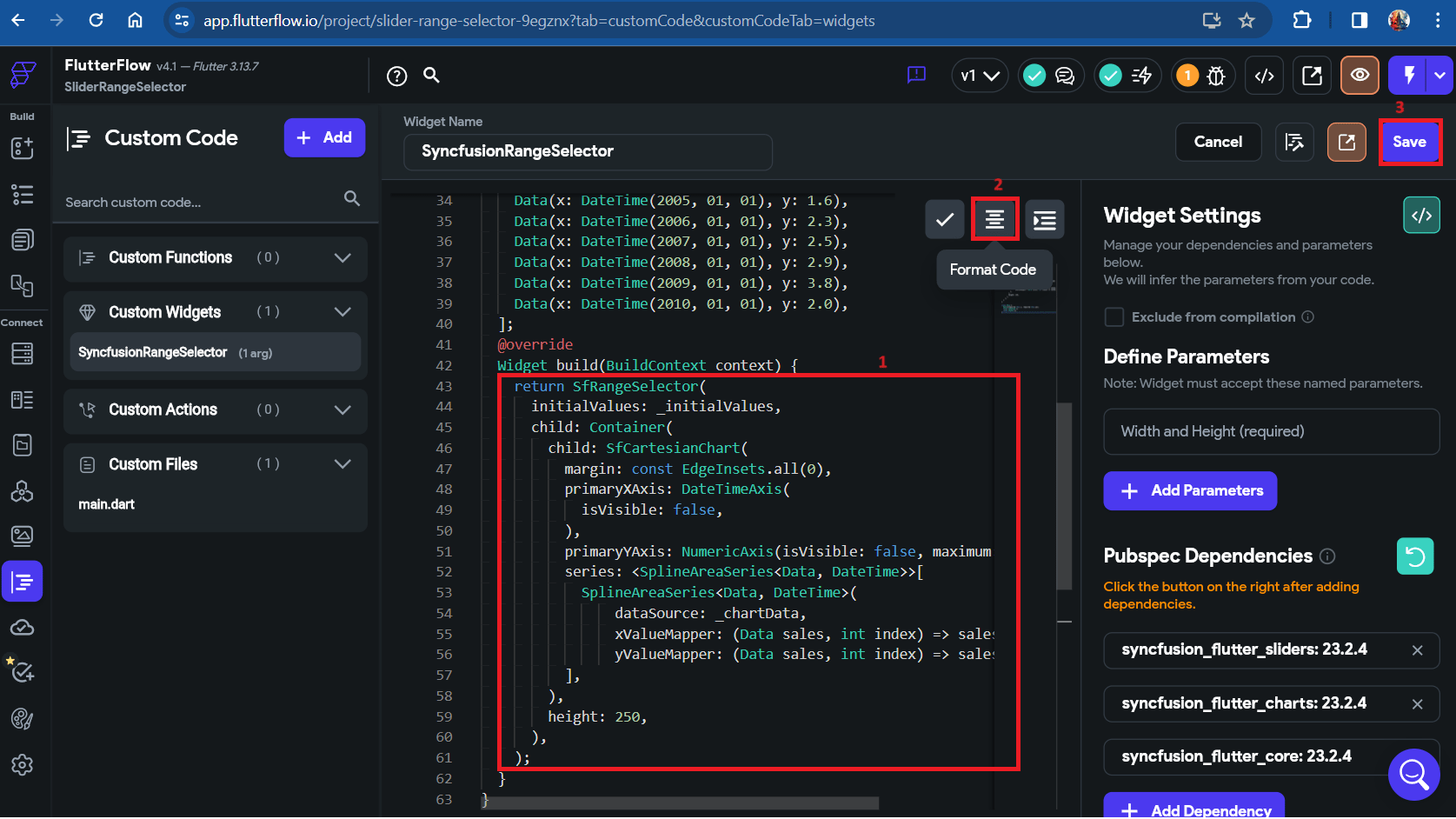Run Test Mode with lightning button
The height and width of the screenshot is (819, 1456).
[x=1409, y=76]
